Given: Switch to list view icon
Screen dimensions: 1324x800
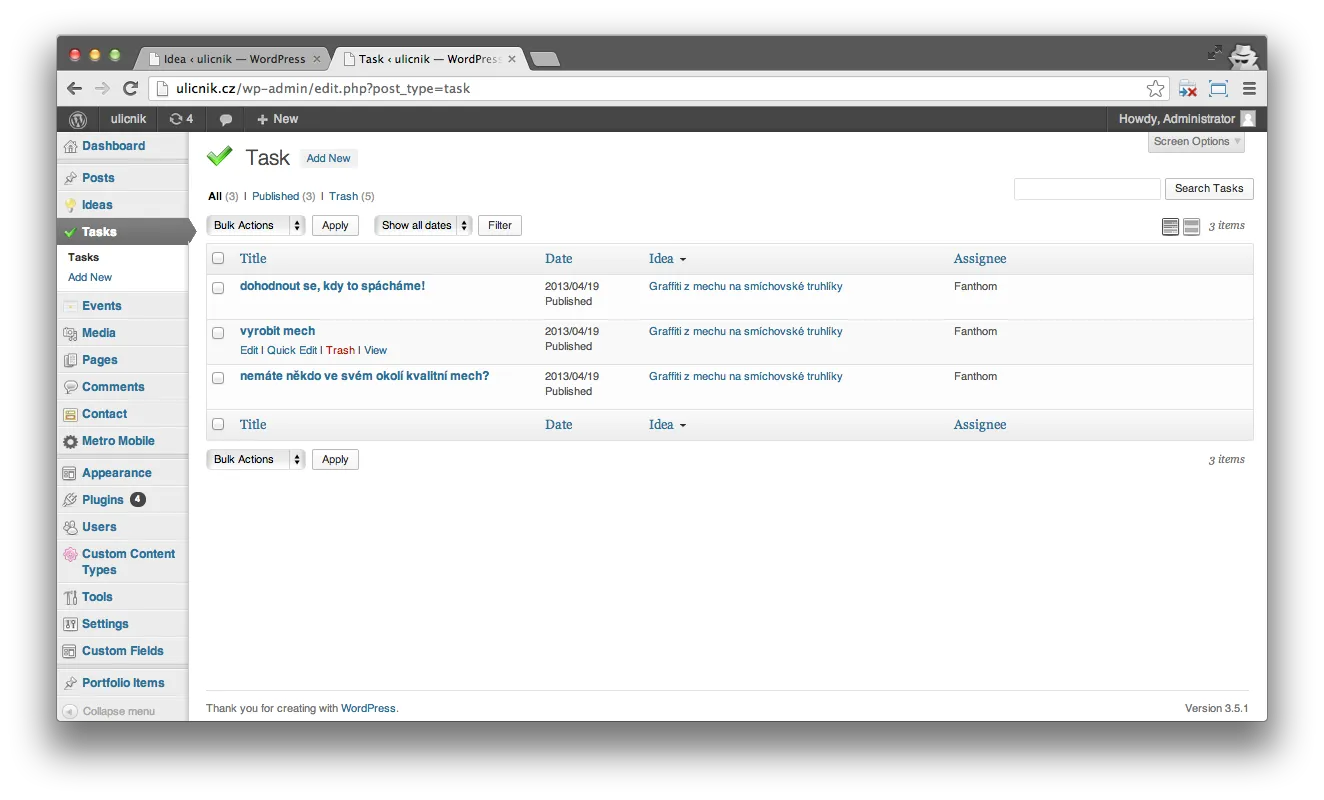Looking at the screenshot, I should (1170, 227).
